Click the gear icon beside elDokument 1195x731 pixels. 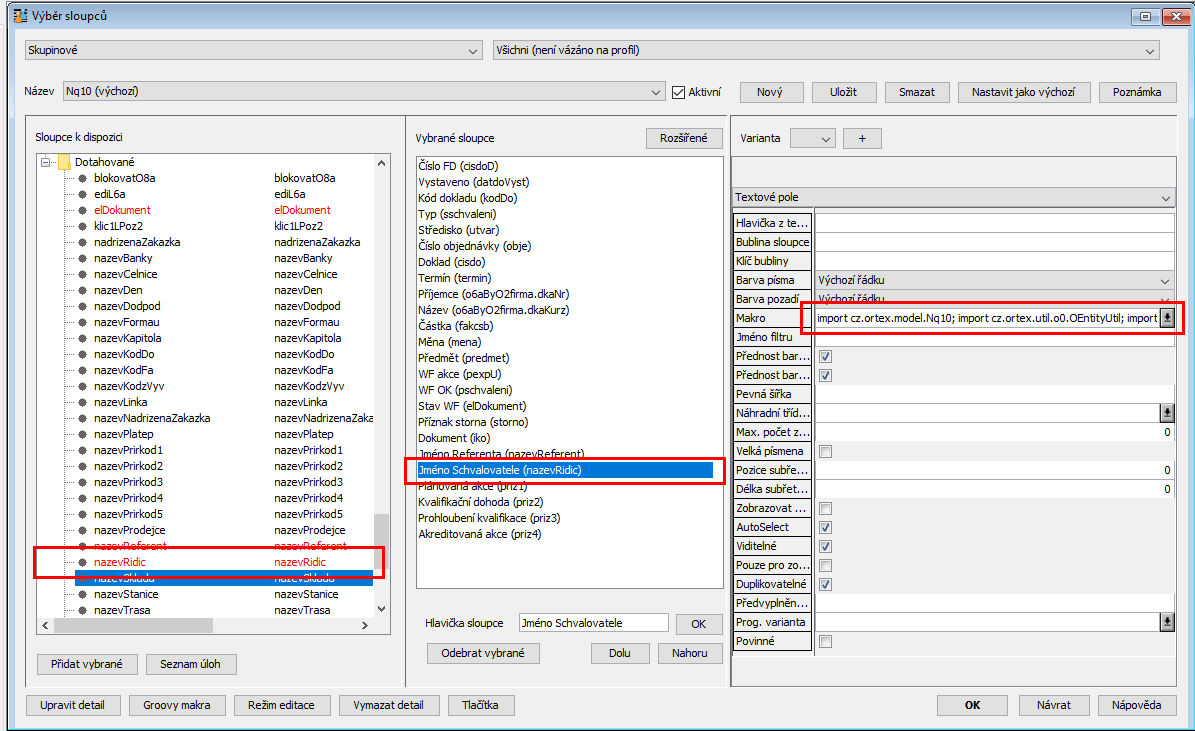pyautogui.click(x=83, y=210)
